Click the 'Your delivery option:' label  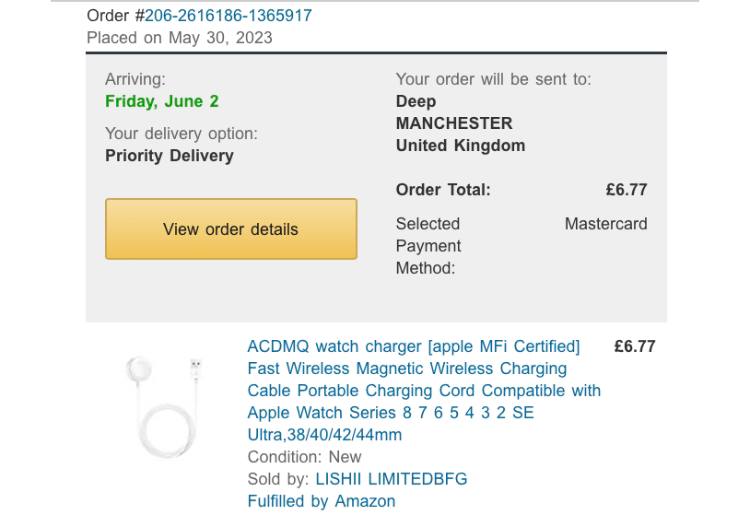181,133
